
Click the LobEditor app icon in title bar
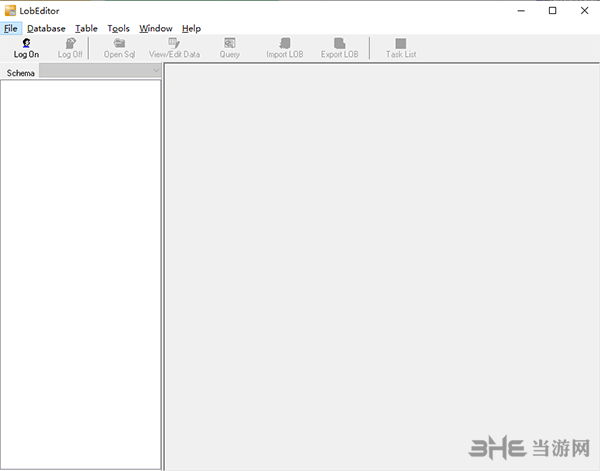tap(10, 10)
